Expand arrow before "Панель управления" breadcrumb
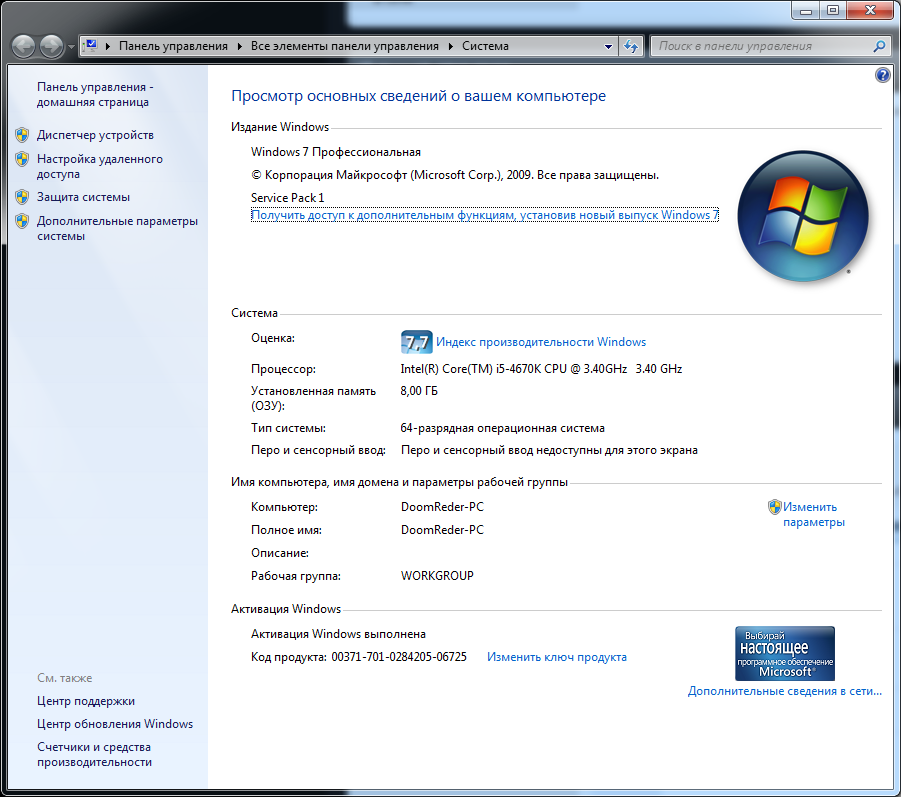Image resolution: width=901 pixels, height=798 pixels. click(x=107, y=46)
